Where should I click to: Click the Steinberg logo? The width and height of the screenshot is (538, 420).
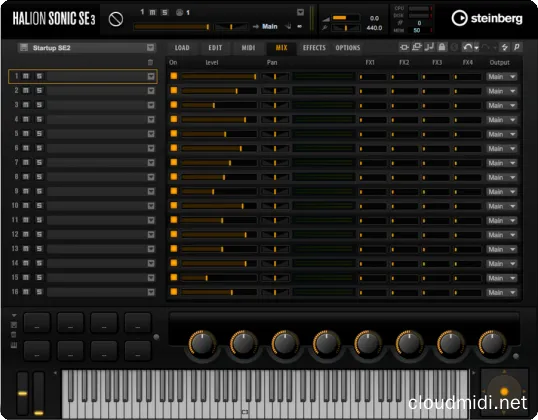[487, 18]
